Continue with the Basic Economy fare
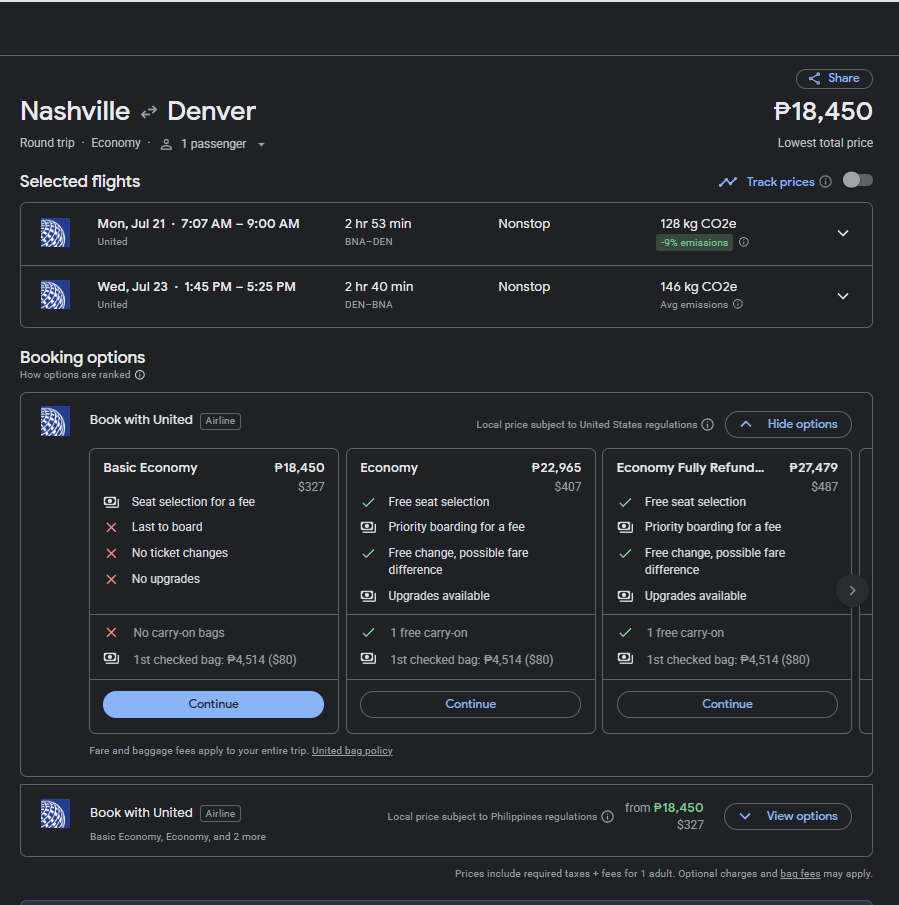 click(213, 704)
